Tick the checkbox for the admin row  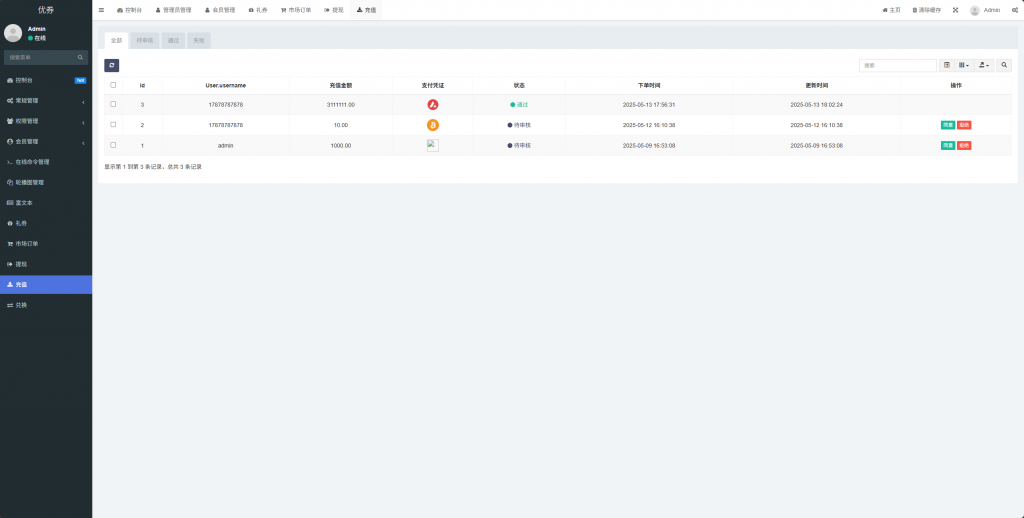[113, 145]
